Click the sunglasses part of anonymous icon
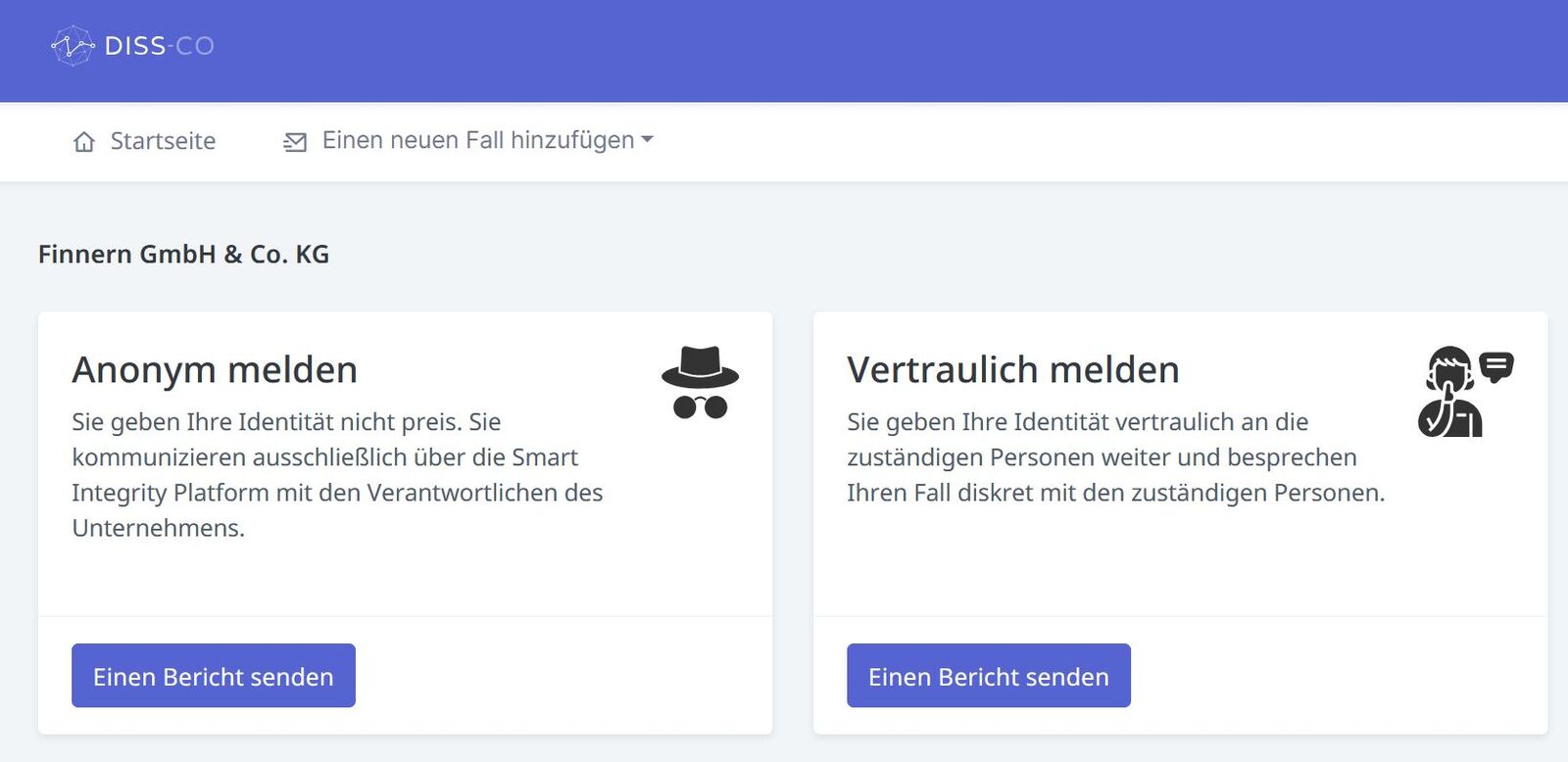Viewport: 1568px width, 762px height. tap(700, 406)
